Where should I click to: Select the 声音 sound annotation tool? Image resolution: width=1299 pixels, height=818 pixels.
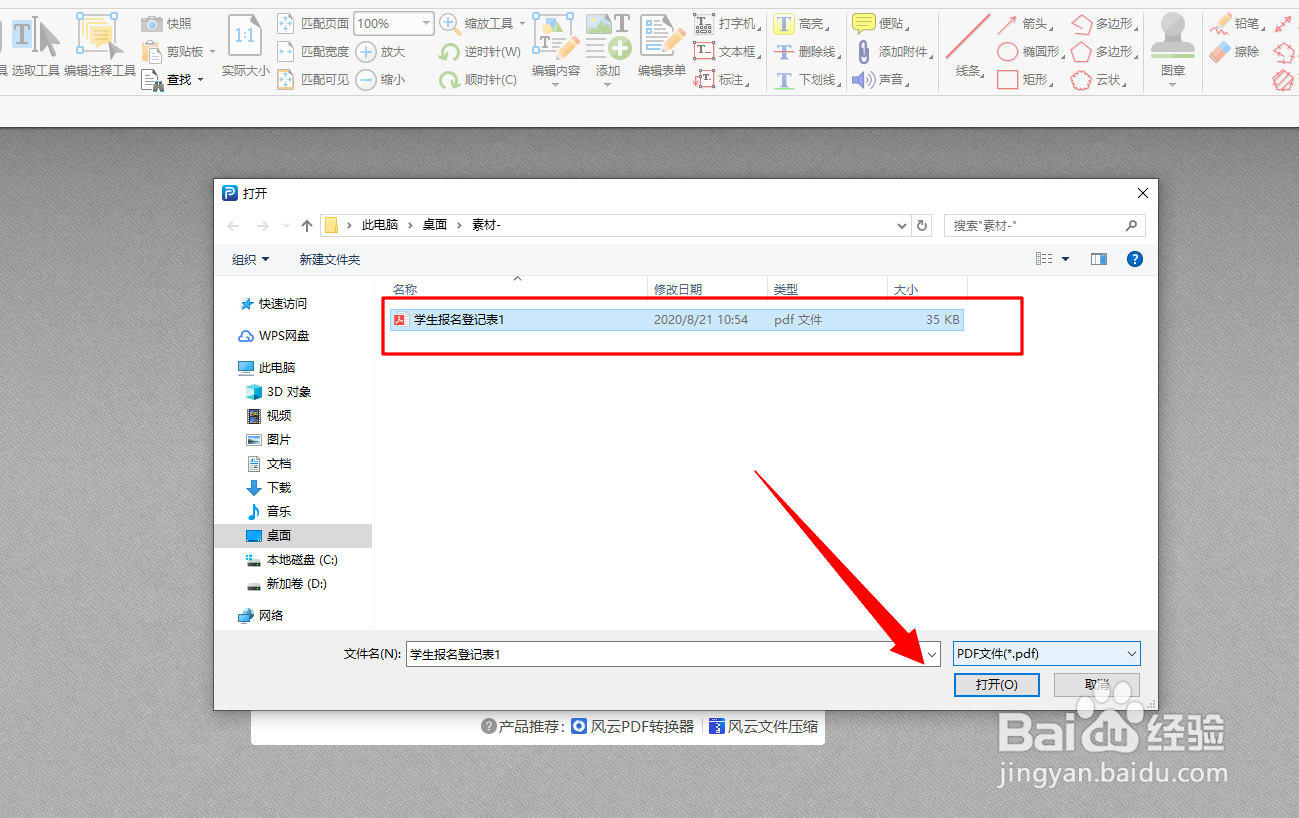[x=879, y=79]
